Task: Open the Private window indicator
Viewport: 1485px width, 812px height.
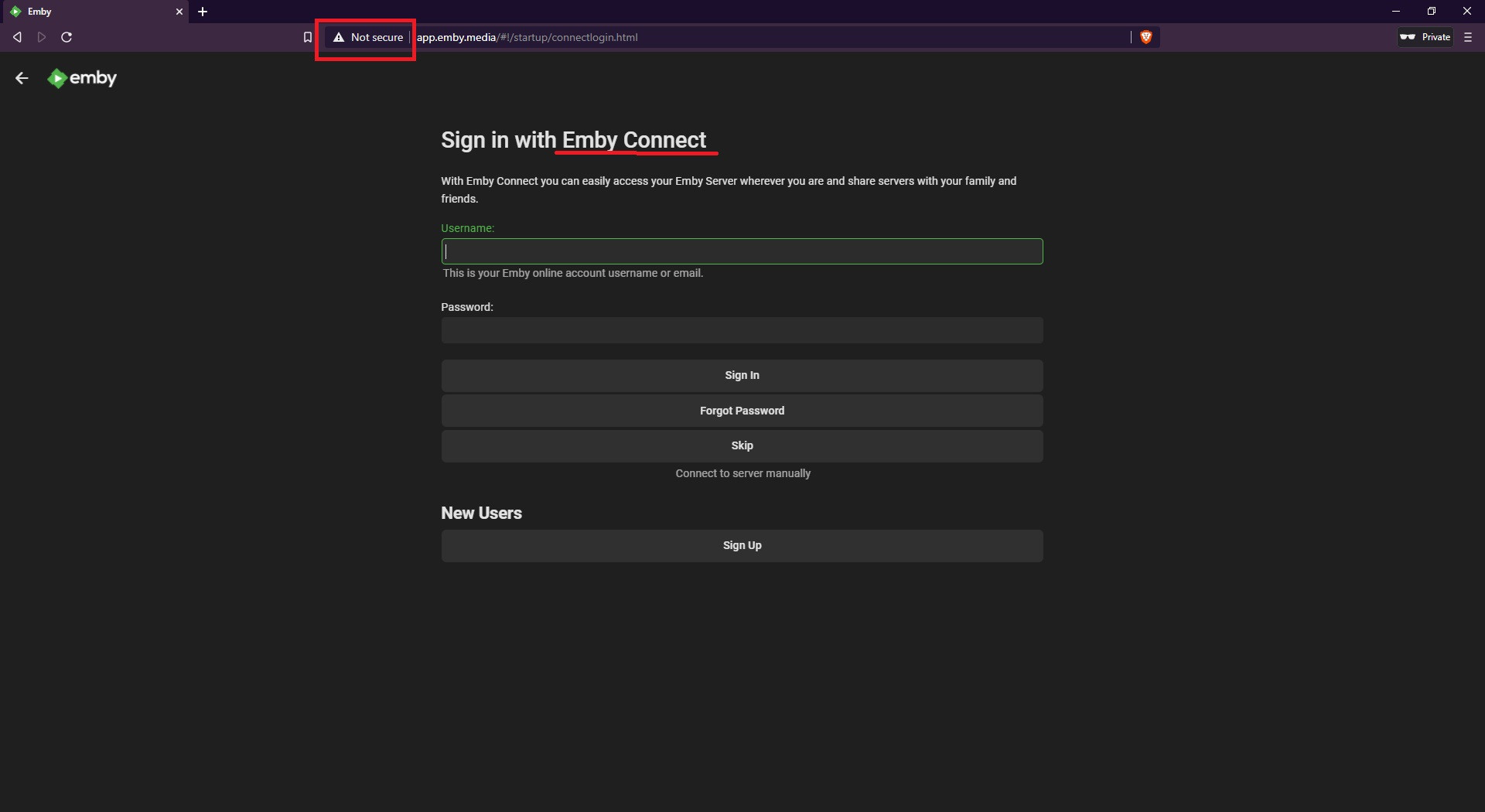Action: pos(1425,37)
